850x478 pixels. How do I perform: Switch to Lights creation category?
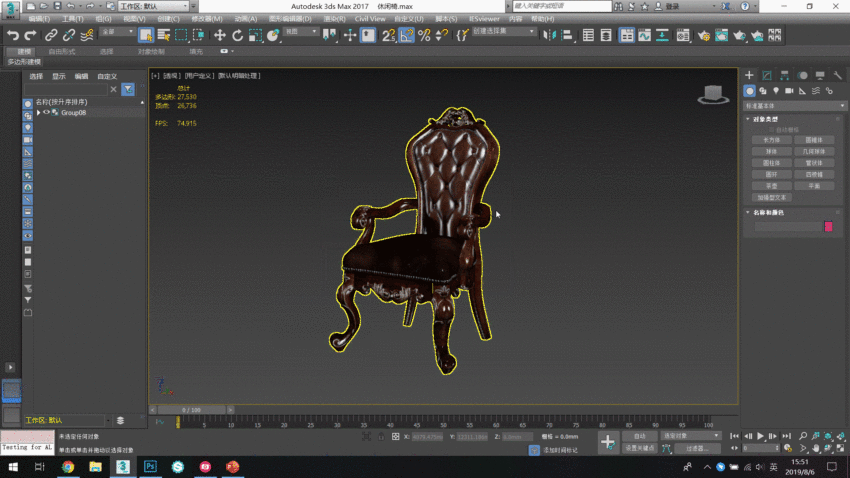[777, 91]
